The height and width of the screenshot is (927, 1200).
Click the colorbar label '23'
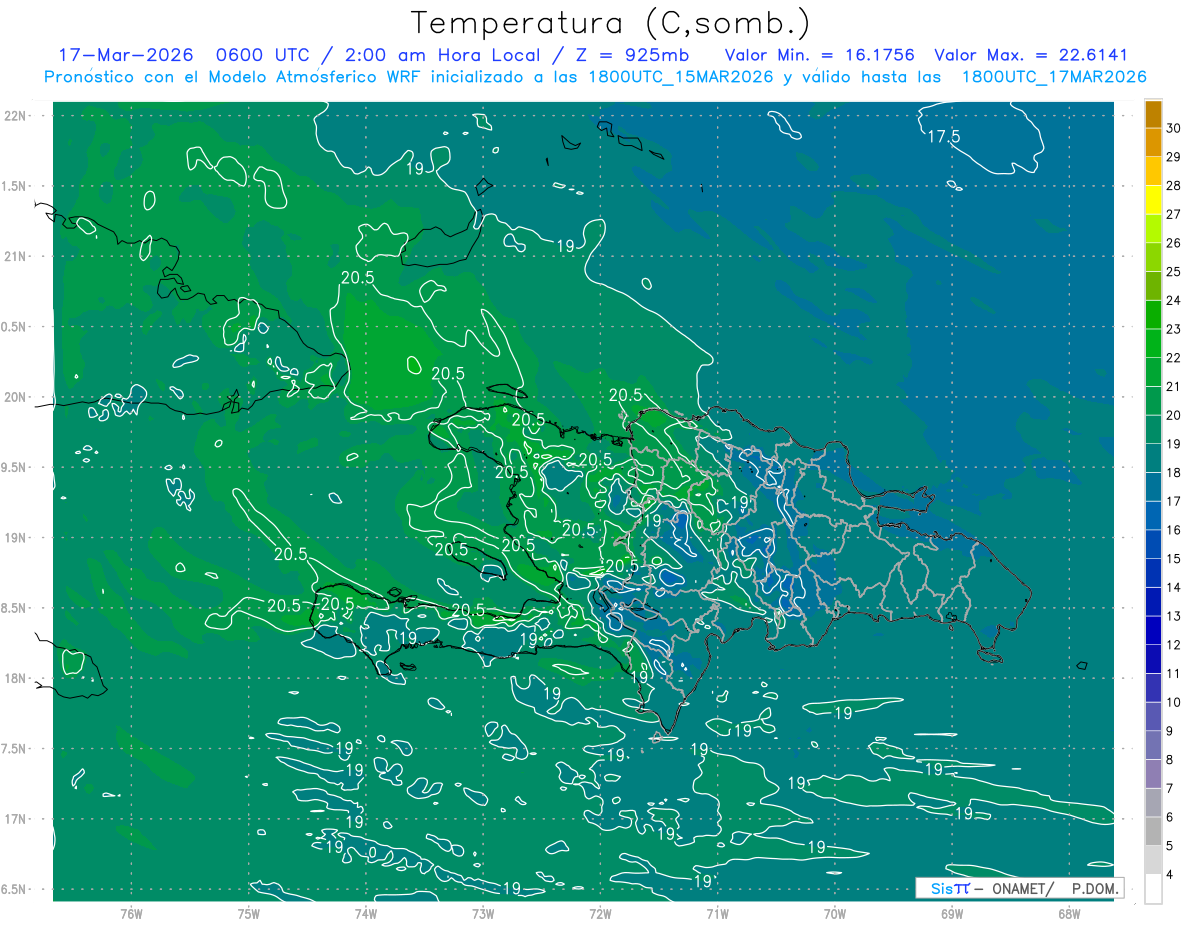click(1174, 329)
